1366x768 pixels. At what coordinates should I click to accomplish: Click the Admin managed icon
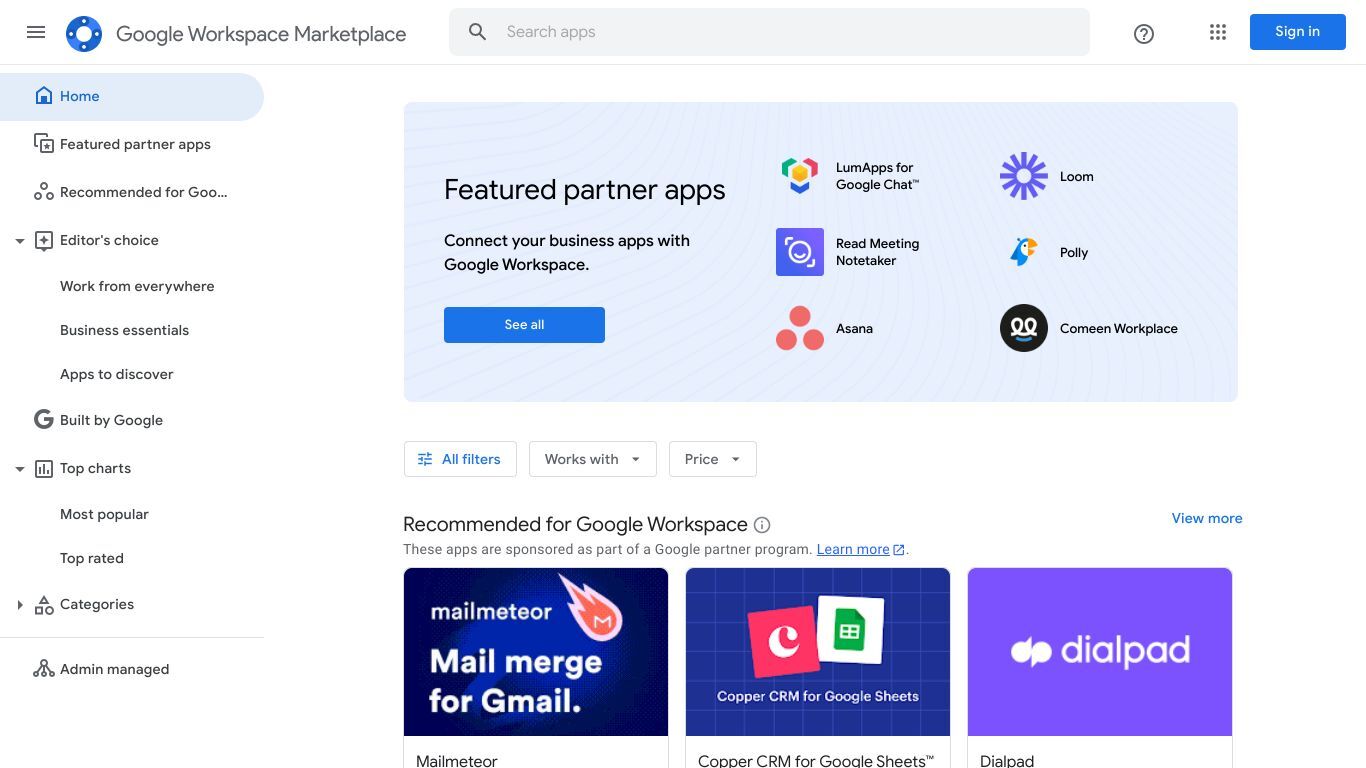click(x=44, y=669)
